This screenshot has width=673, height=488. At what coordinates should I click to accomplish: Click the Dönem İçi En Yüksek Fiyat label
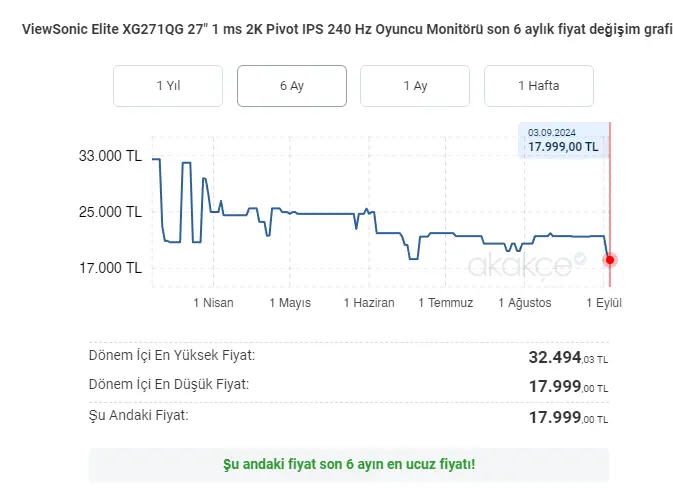pyautogui.click(x=172, y=355)
